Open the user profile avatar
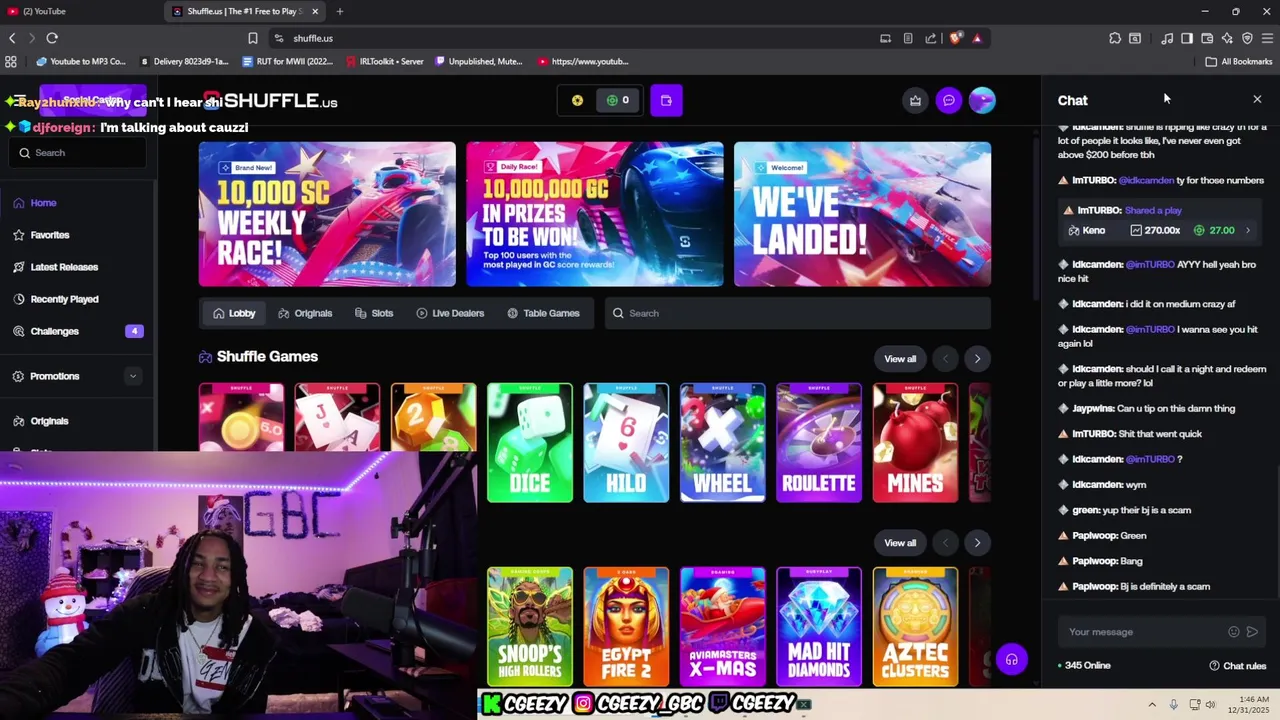Image resolution: width=1280 pixels, height=720 pixels. pos(982,100)
